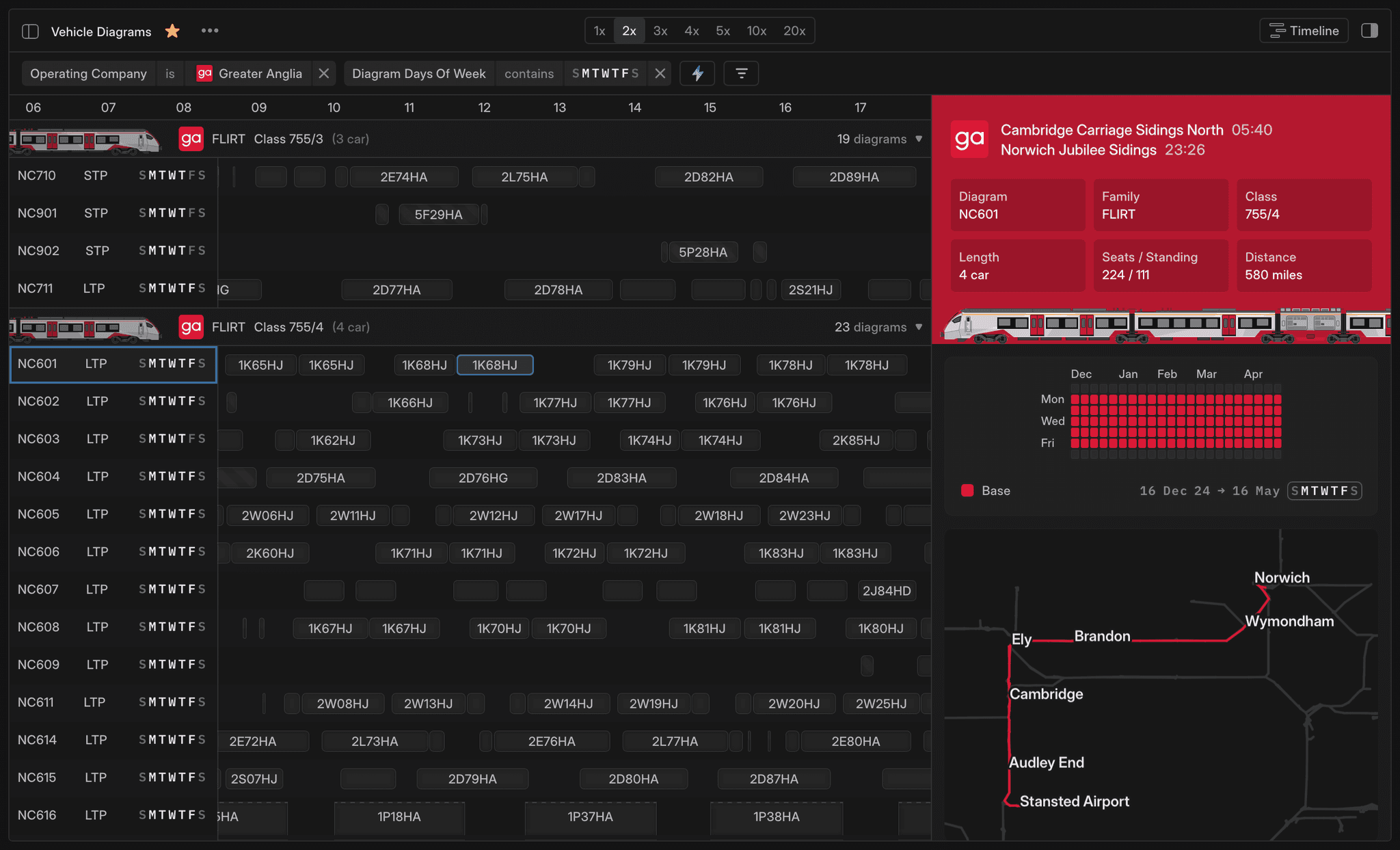Click the favorite star icon
1400x850 pixels.
[172, 31]
